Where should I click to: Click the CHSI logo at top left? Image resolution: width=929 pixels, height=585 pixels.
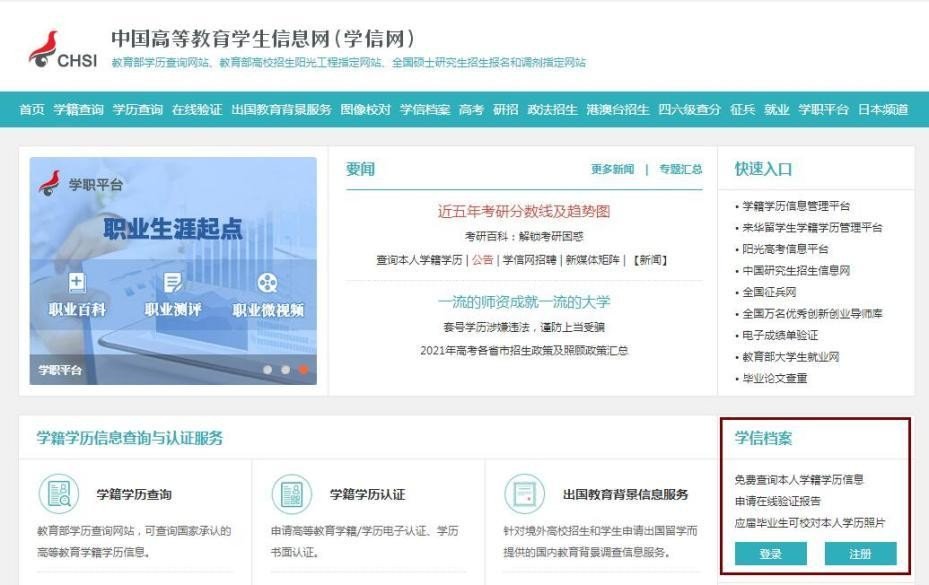(60, 49)
